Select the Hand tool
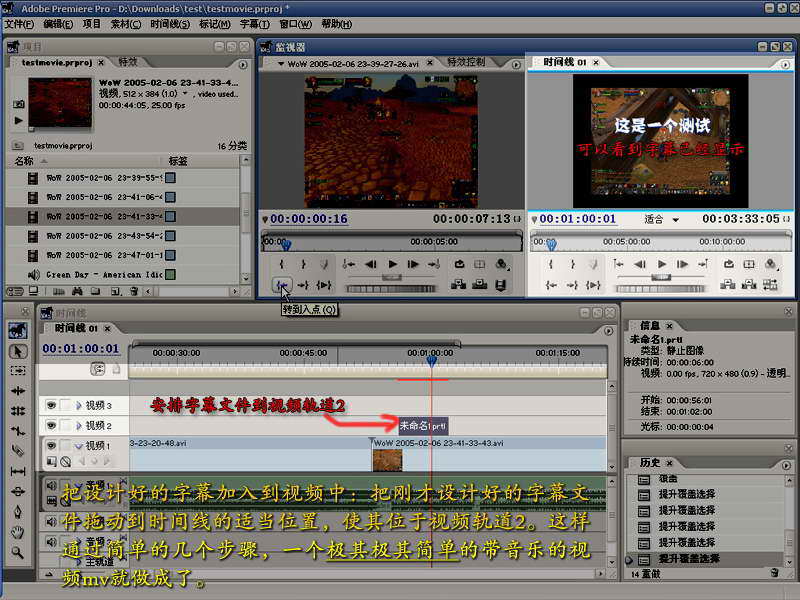This screenshot has width=800, height=600. (x=18, y=532)
